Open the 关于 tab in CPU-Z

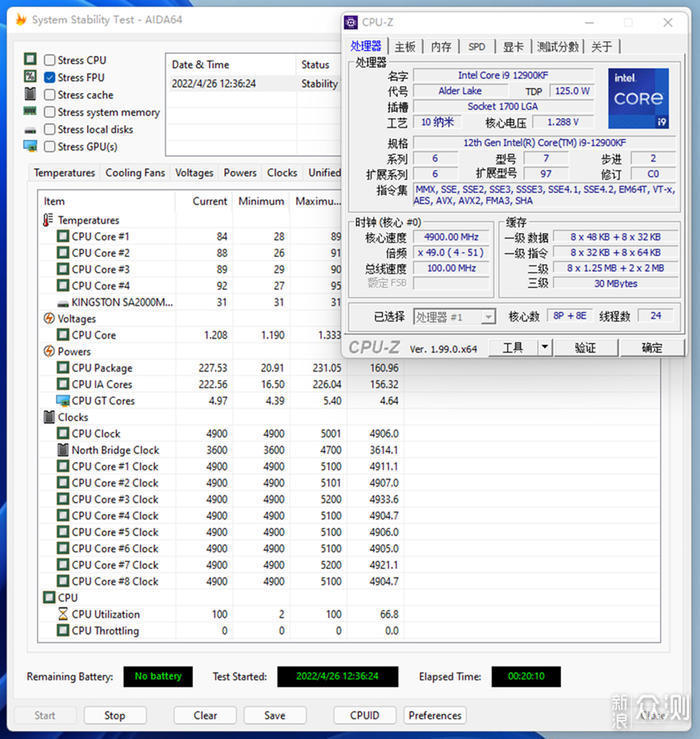point(601,47)
